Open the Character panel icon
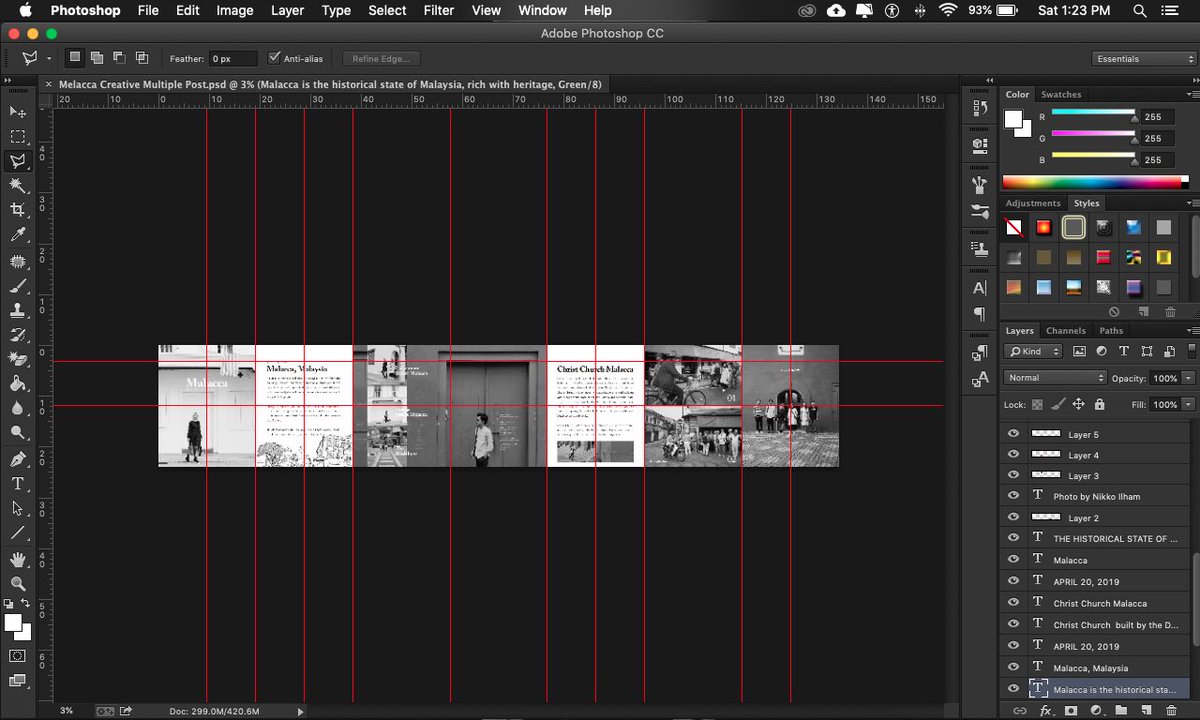Image resolution: width=1200 pixels, height=720 pixels. pos(980,288)
